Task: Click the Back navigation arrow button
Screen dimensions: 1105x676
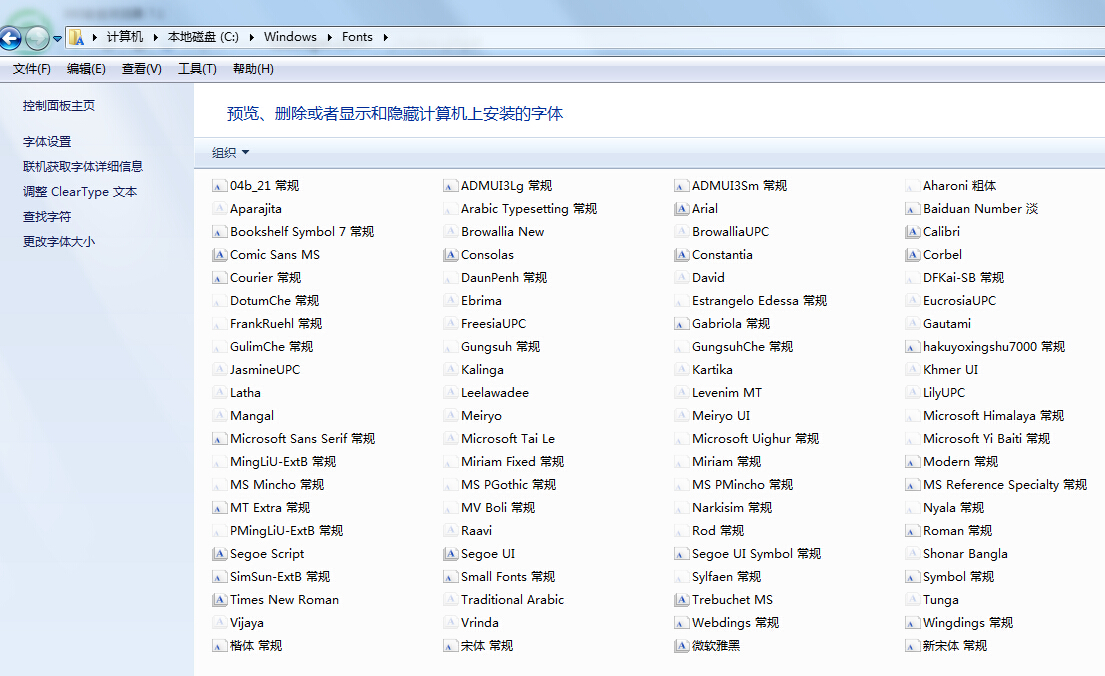Action: [x=10, y=38]
